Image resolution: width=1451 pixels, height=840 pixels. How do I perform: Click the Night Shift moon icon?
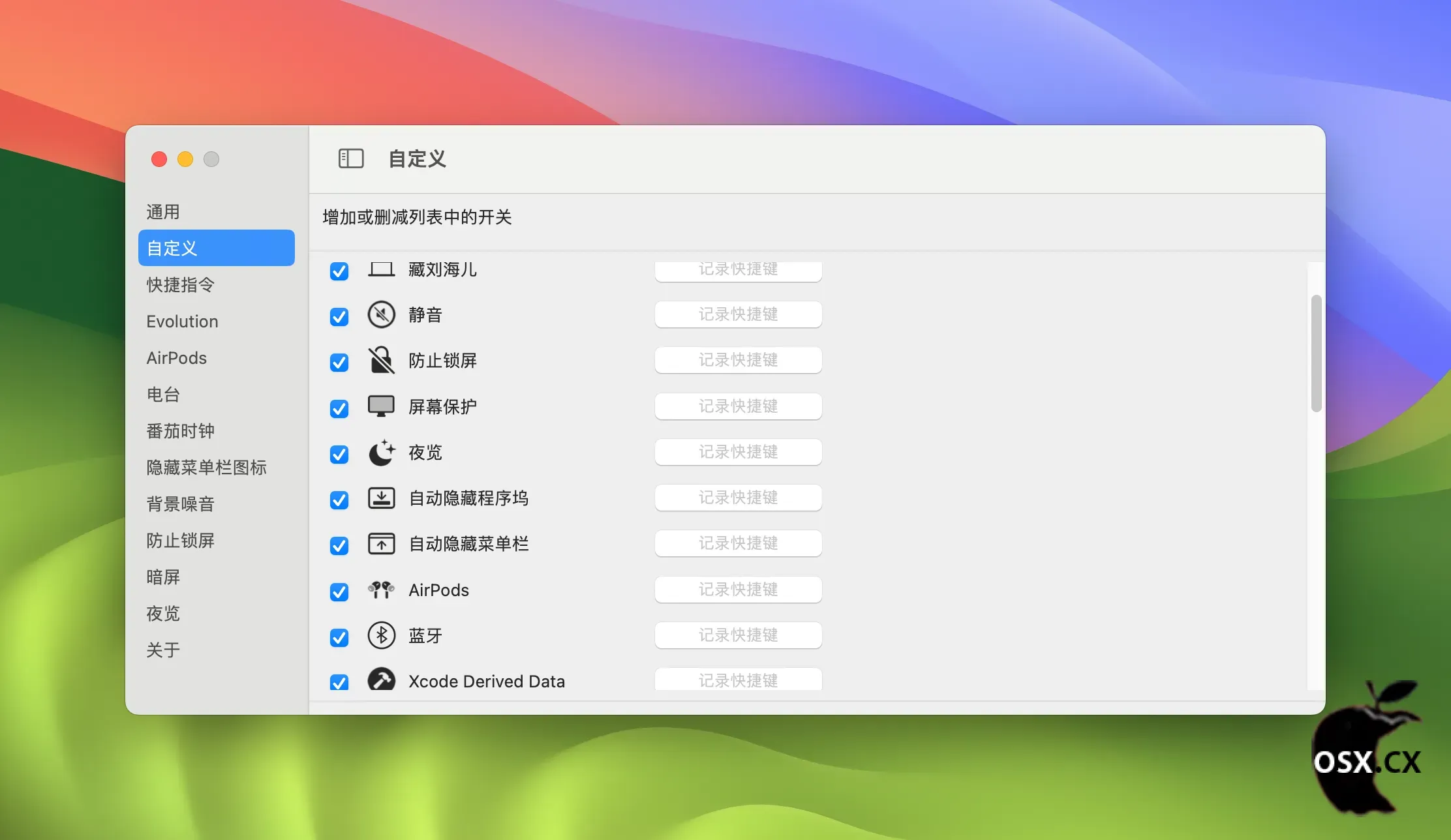point(381,453)
